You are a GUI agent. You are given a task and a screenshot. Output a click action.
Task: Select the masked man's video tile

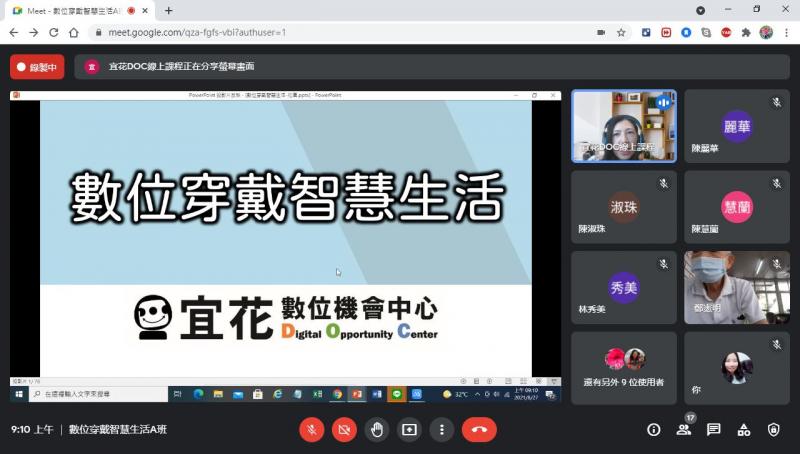(x=737, y=287)
